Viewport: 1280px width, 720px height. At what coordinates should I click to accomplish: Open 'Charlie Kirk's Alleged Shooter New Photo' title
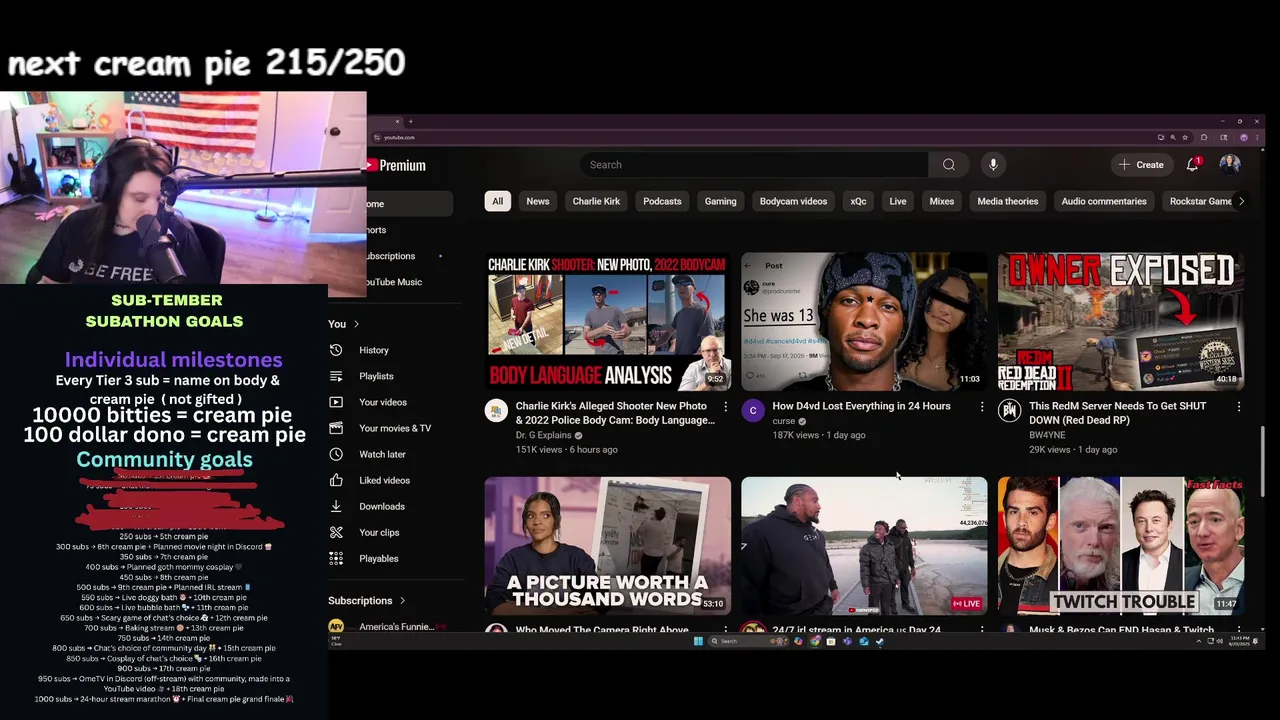[615, 413]
